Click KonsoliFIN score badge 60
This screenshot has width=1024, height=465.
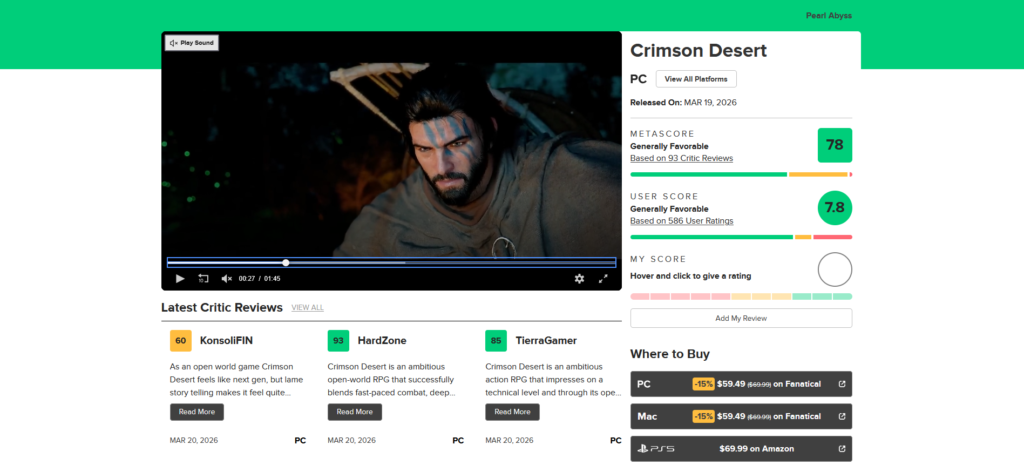[x=181, y=341]
